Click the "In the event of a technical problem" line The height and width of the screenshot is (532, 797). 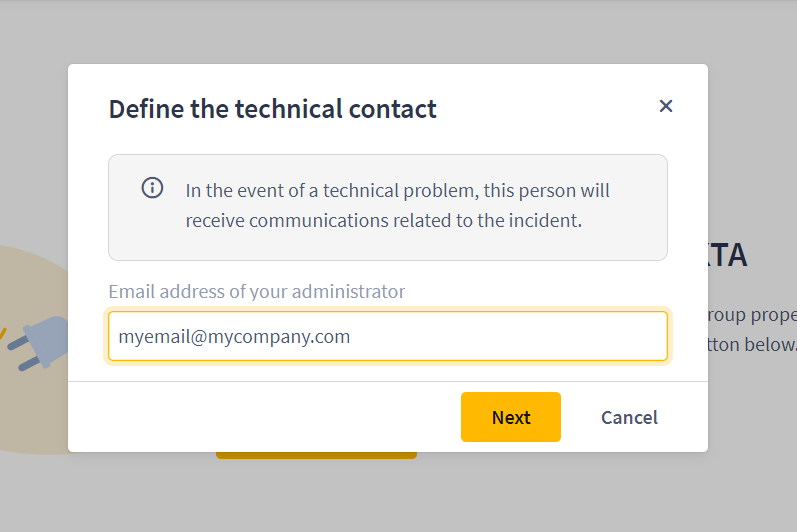[397, 191]
